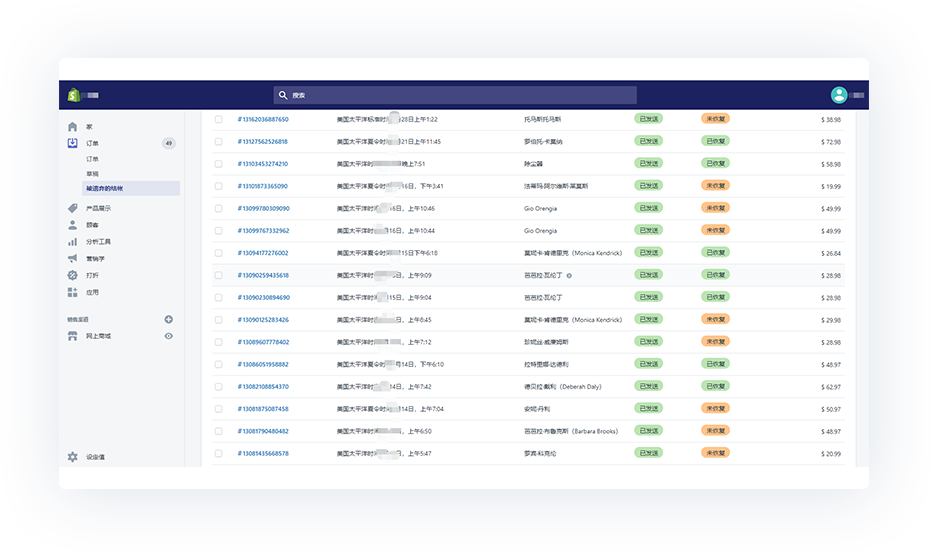Expand the Orders (订单) sidebar section

point(91,143)
